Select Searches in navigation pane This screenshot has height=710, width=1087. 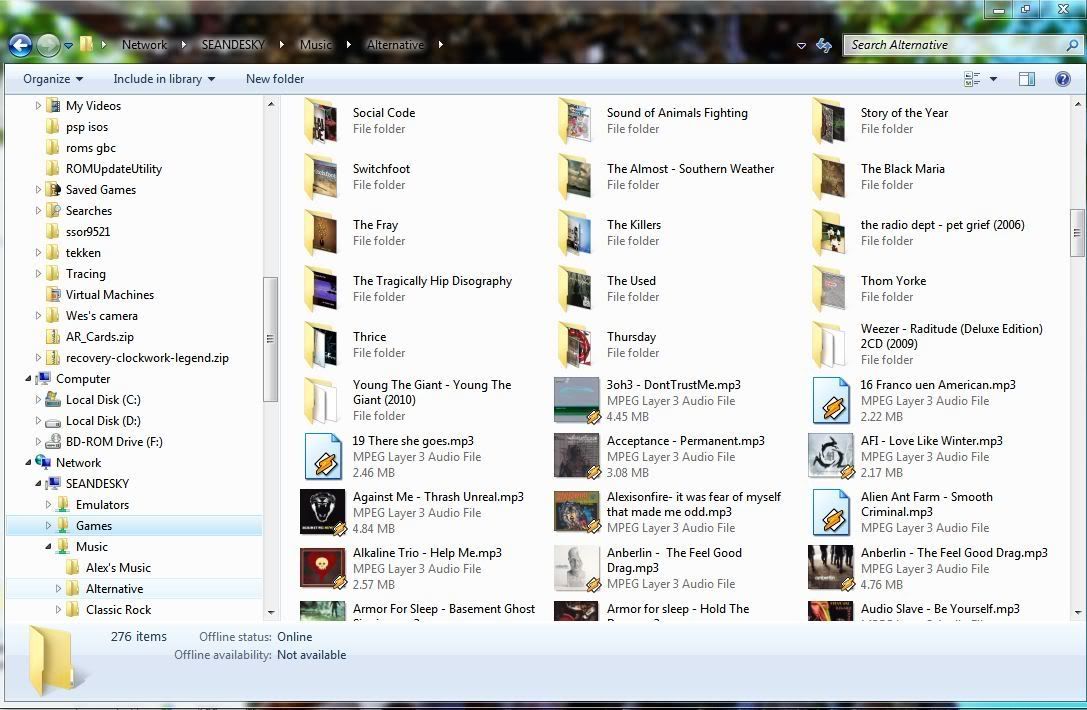89,211
